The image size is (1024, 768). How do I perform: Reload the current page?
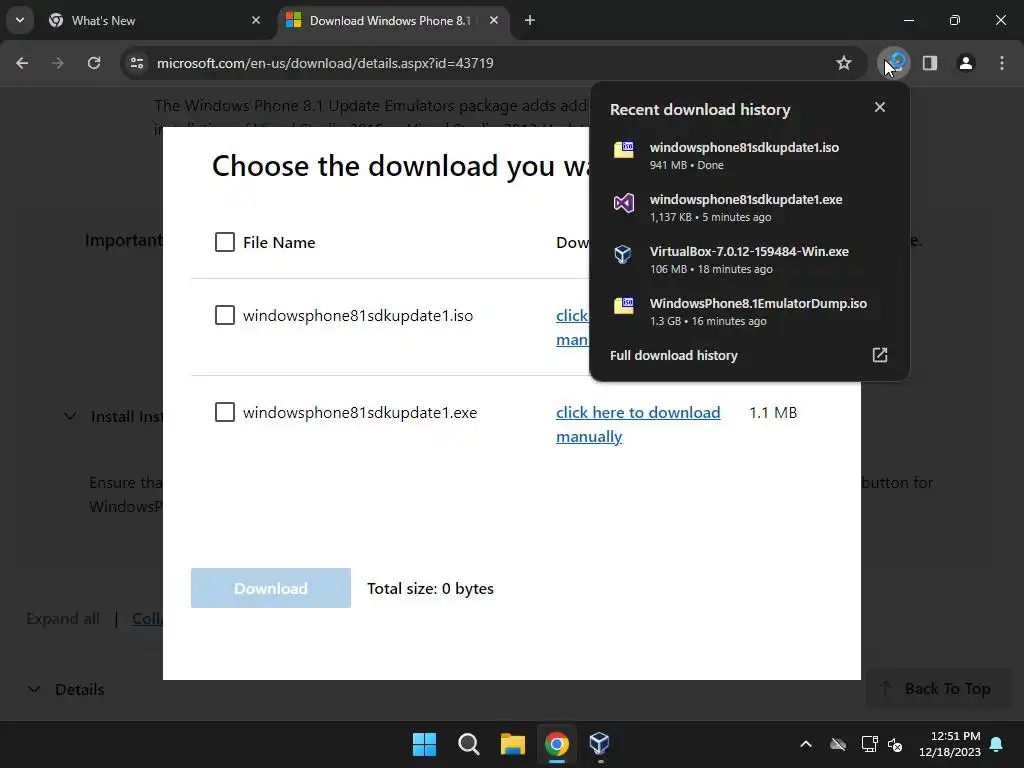(x=94, y=63)
